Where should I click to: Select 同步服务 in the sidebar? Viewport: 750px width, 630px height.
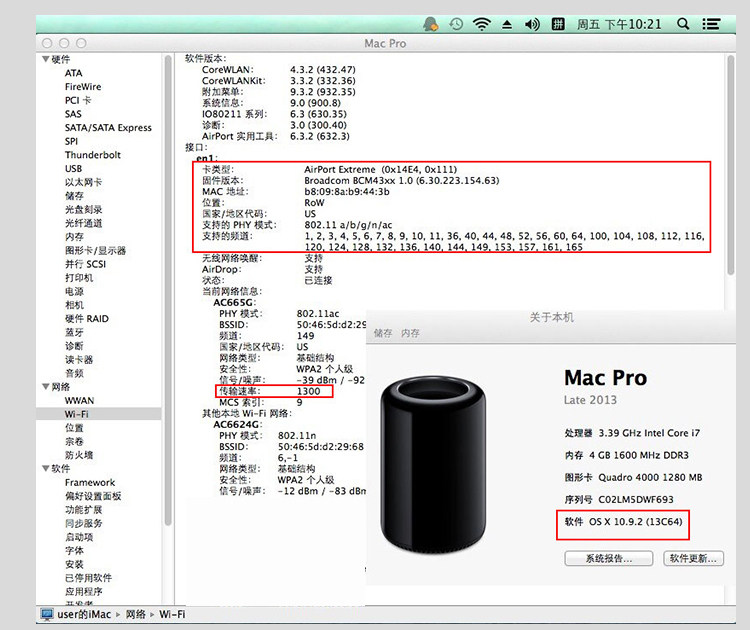83,523
